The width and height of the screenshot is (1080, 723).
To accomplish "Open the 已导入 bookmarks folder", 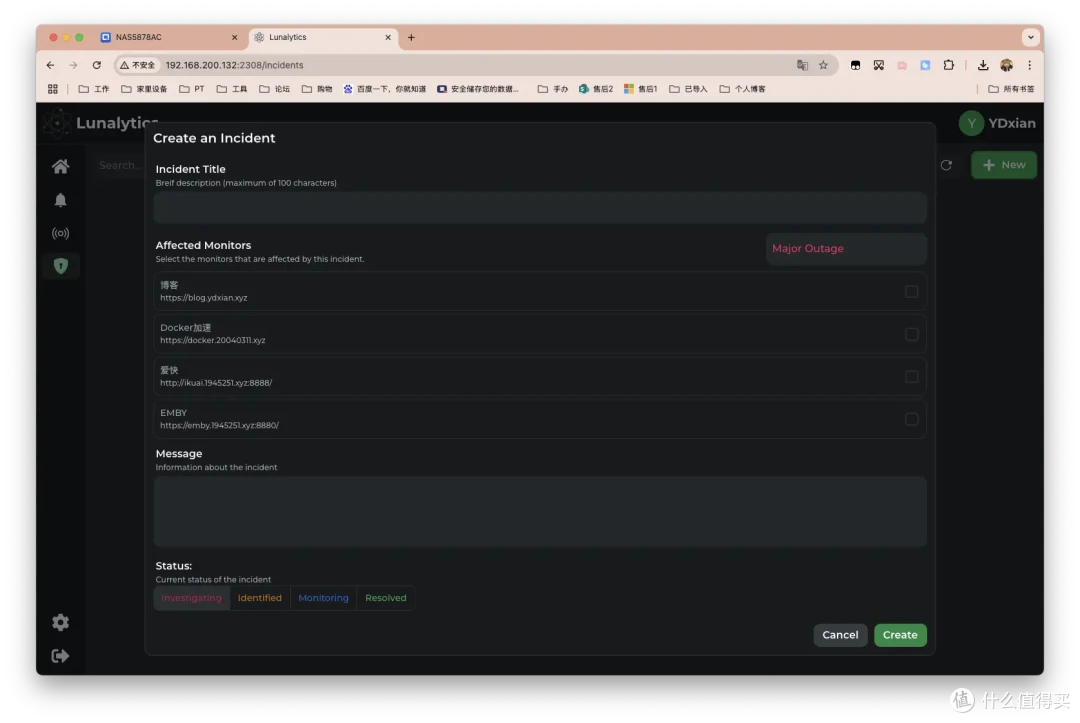I will [688, 89].
